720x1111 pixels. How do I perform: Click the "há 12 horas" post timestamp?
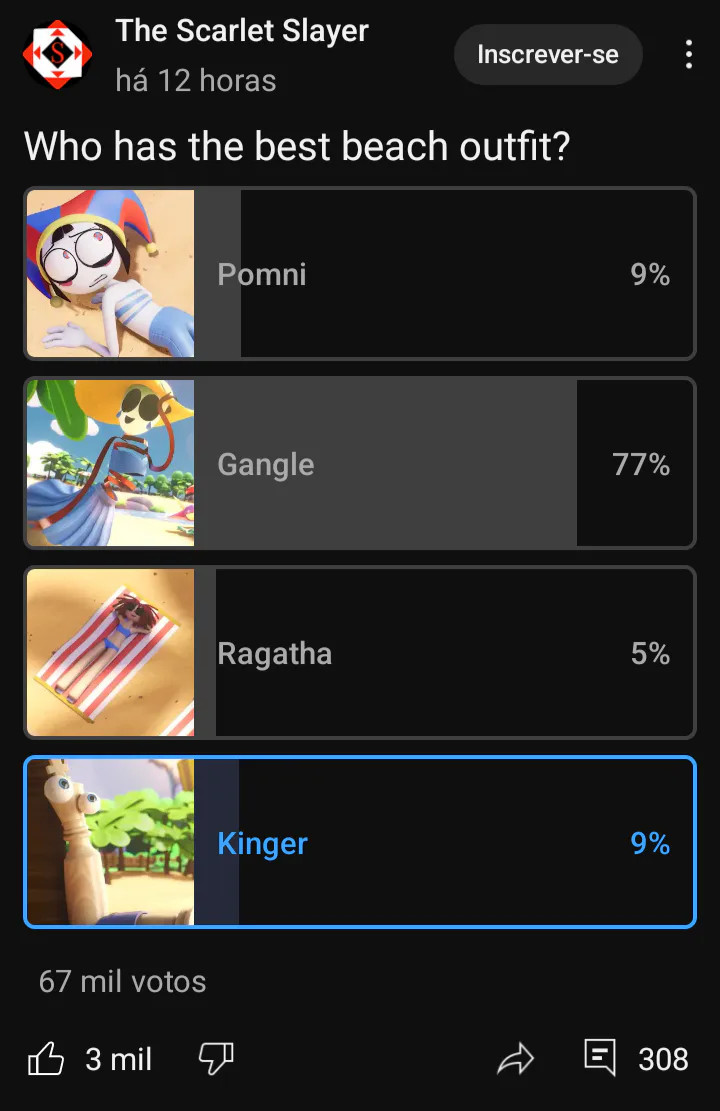pos(196,80)
